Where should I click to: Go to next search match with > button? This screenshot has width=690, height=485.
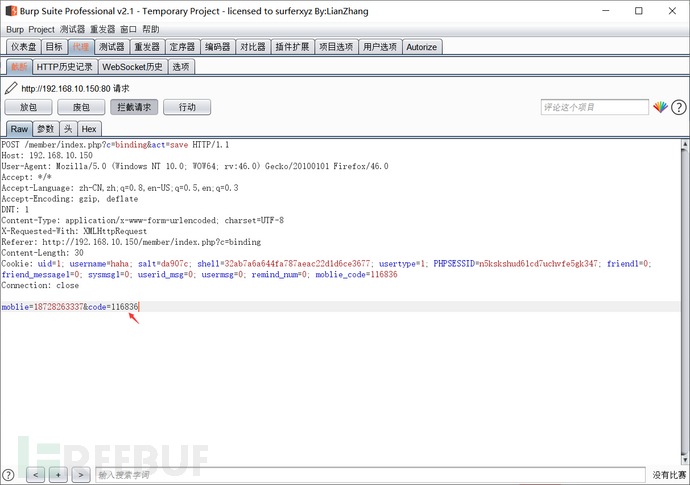(81, 475)
